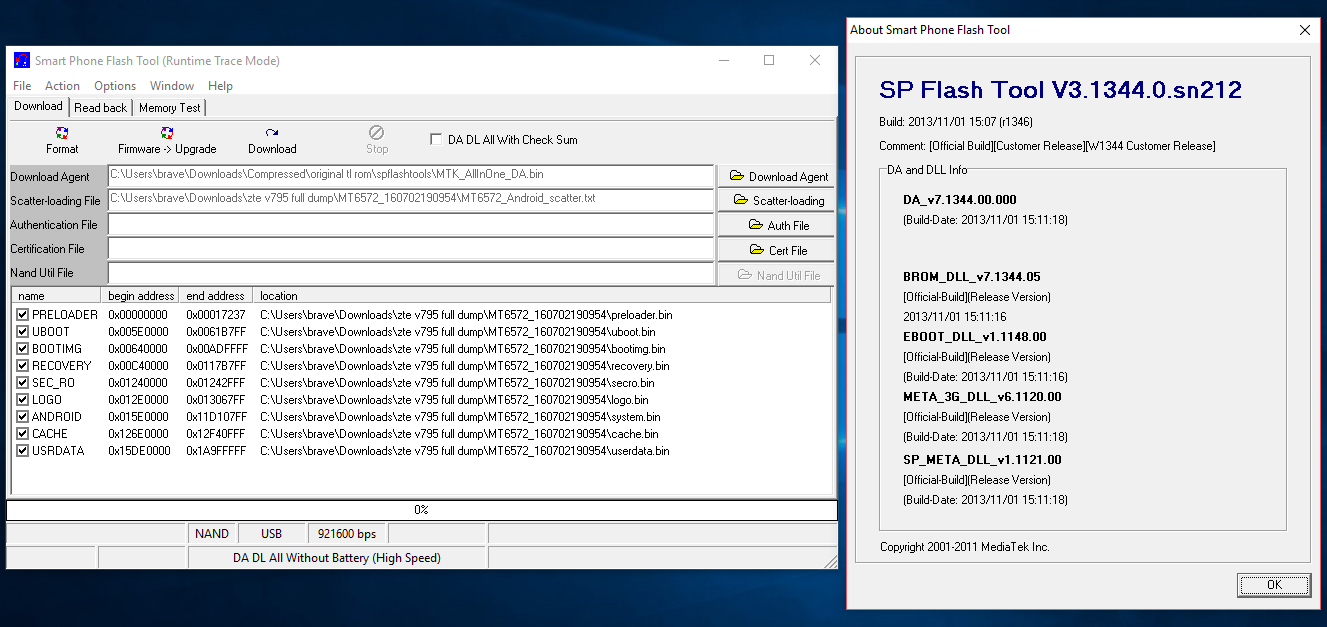
Task: Open the Help menu
Action: (x=220, y=86)
